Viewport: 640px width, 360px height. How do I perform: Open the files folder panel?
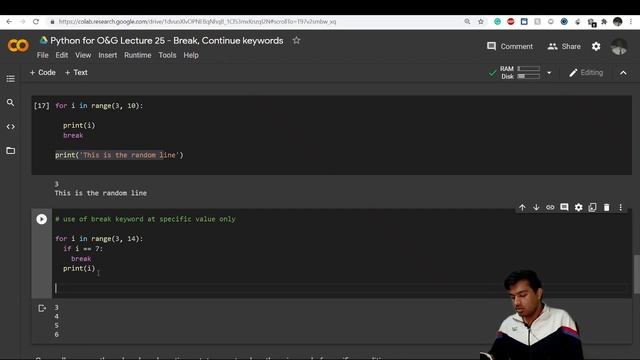click(11, 151)
